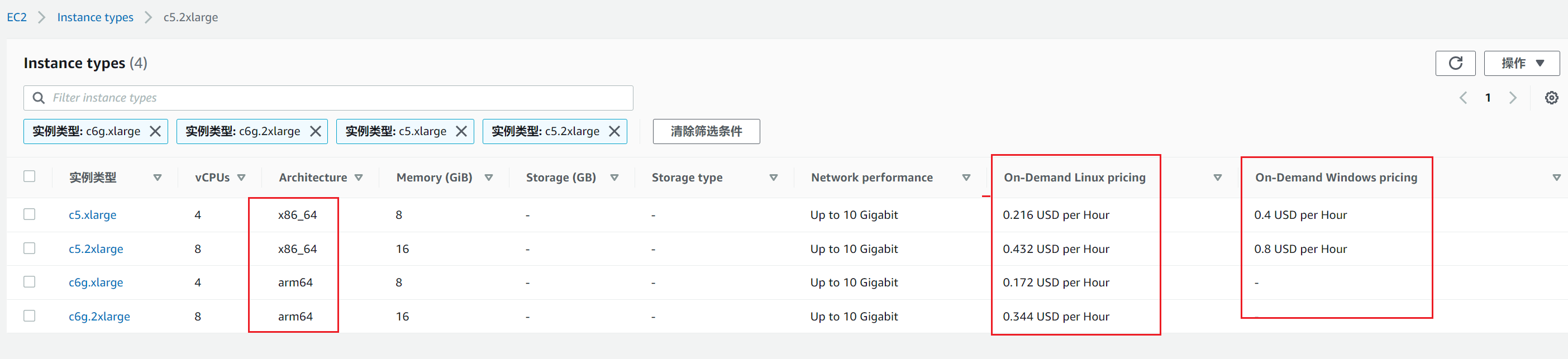Click the Architecture column header
This screenshot has height=359, width=1568.
coord(313,178)
